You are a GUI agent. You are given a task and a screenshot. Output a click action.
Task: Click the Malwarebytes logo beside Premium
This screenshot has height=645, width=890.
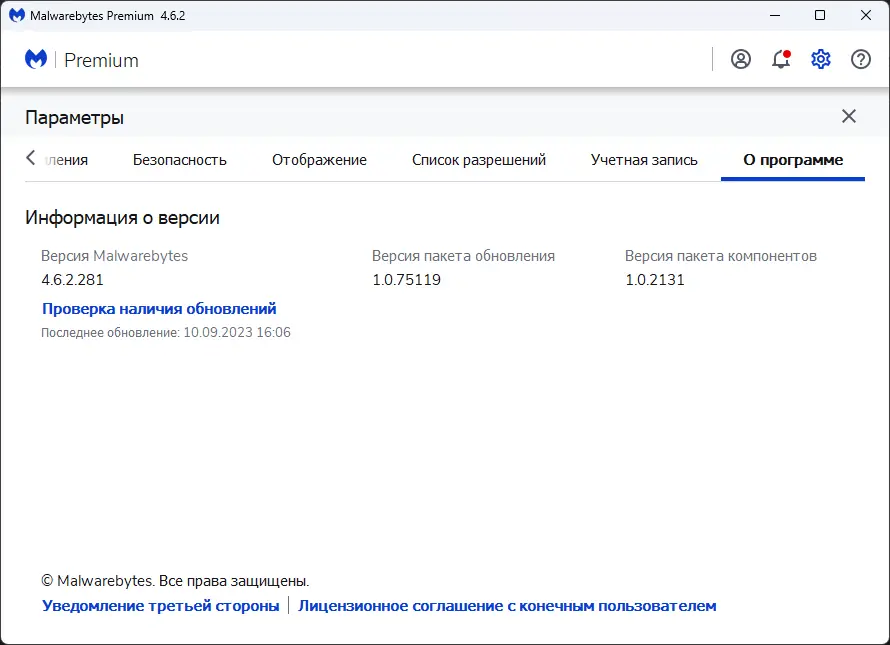[x=36, y=59]
